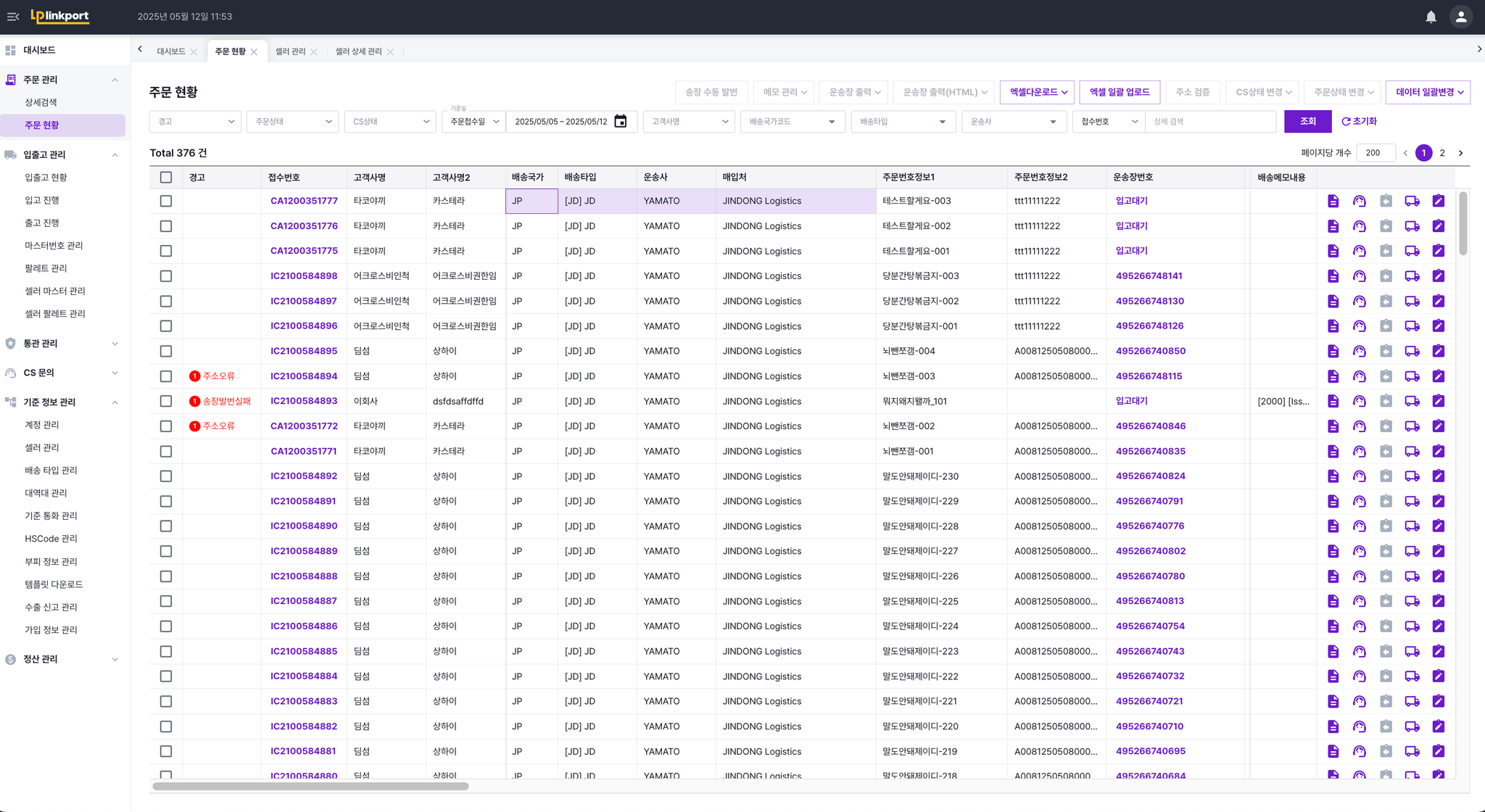This screenshot has width=1485, height=812.
Task: Open document icon for order CA1200351772
Action: [1333, 426]
